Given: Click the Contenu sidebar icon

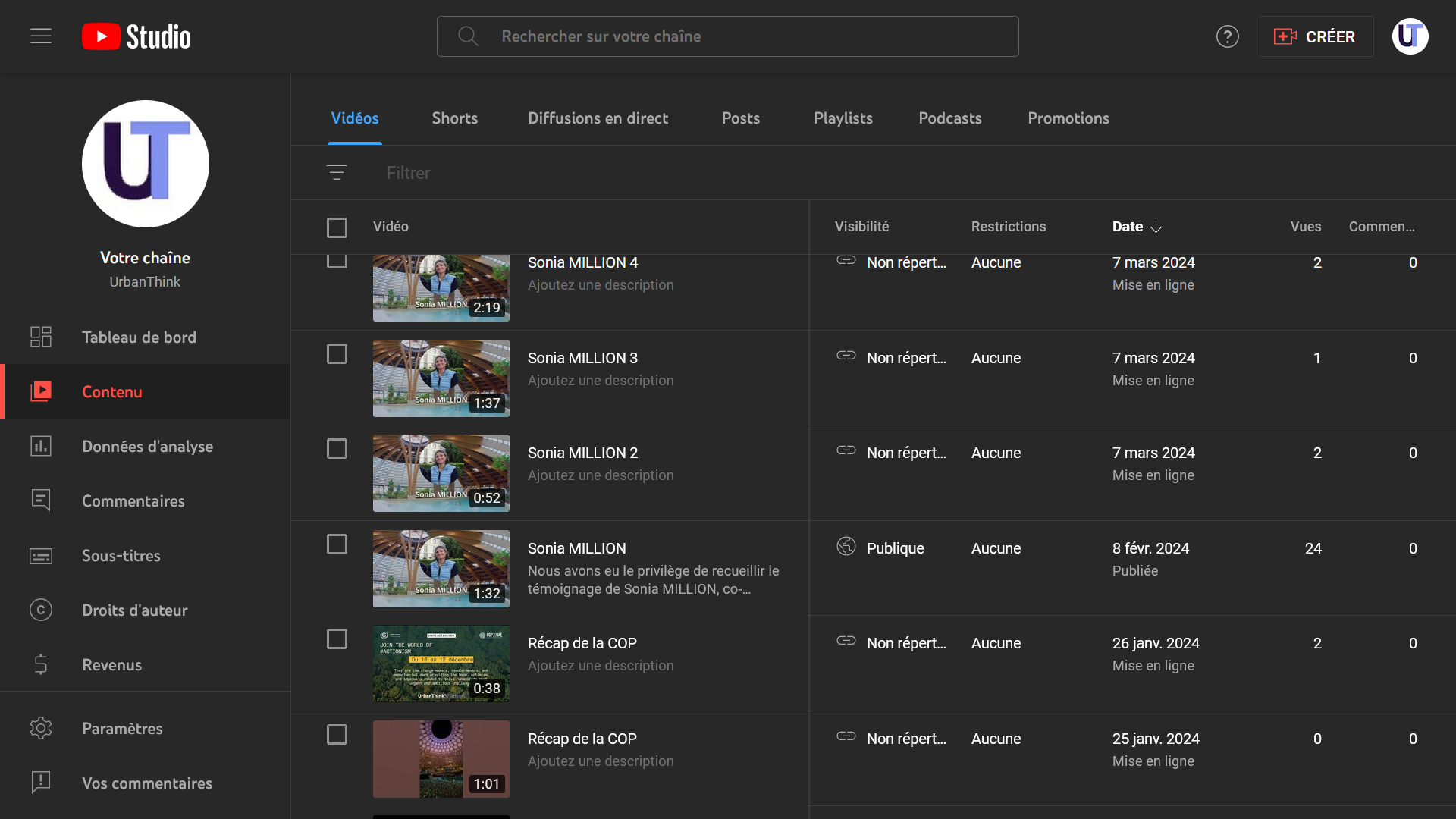Looking at the screenshot, I should point(41,391).
